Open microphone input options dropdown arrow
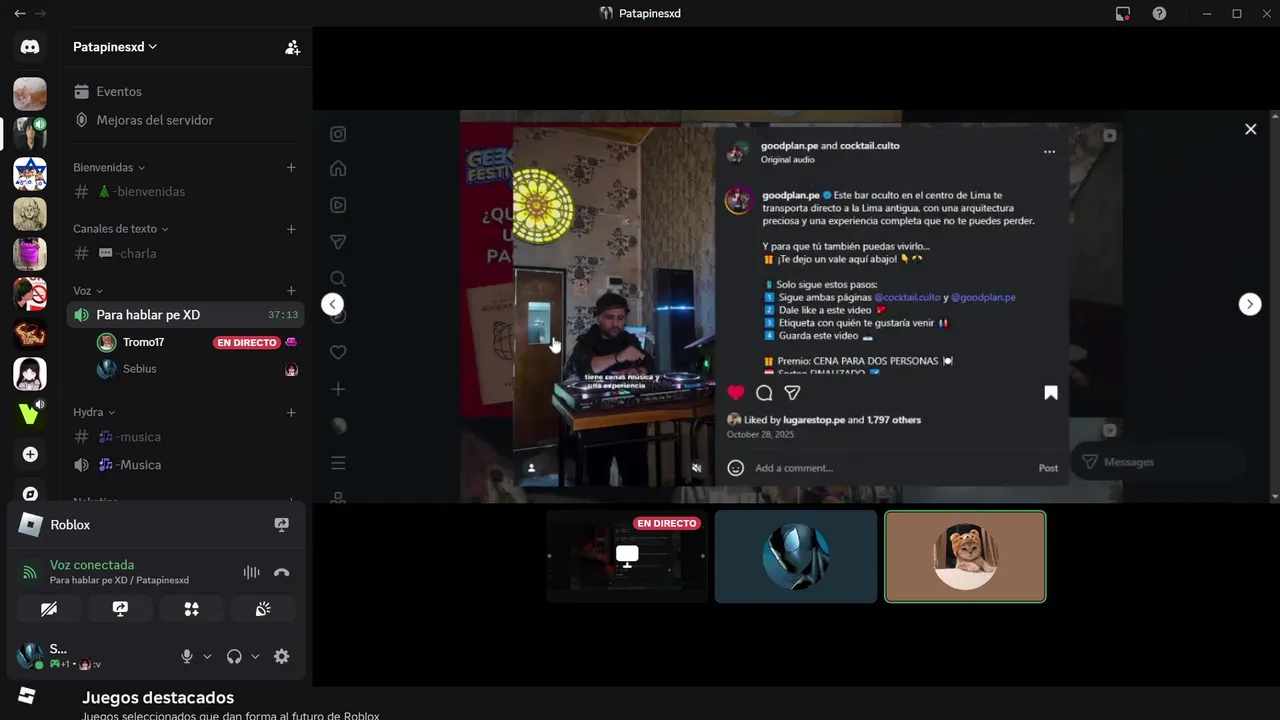 207,657
